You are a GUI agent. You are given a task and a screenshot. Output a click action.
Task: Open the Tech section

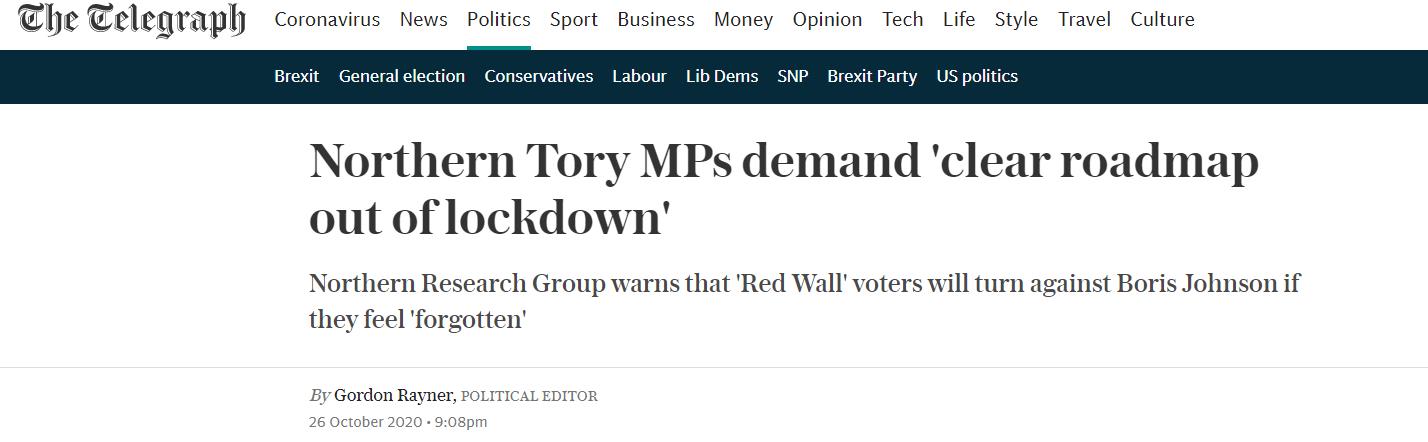(x=902, y=20)
